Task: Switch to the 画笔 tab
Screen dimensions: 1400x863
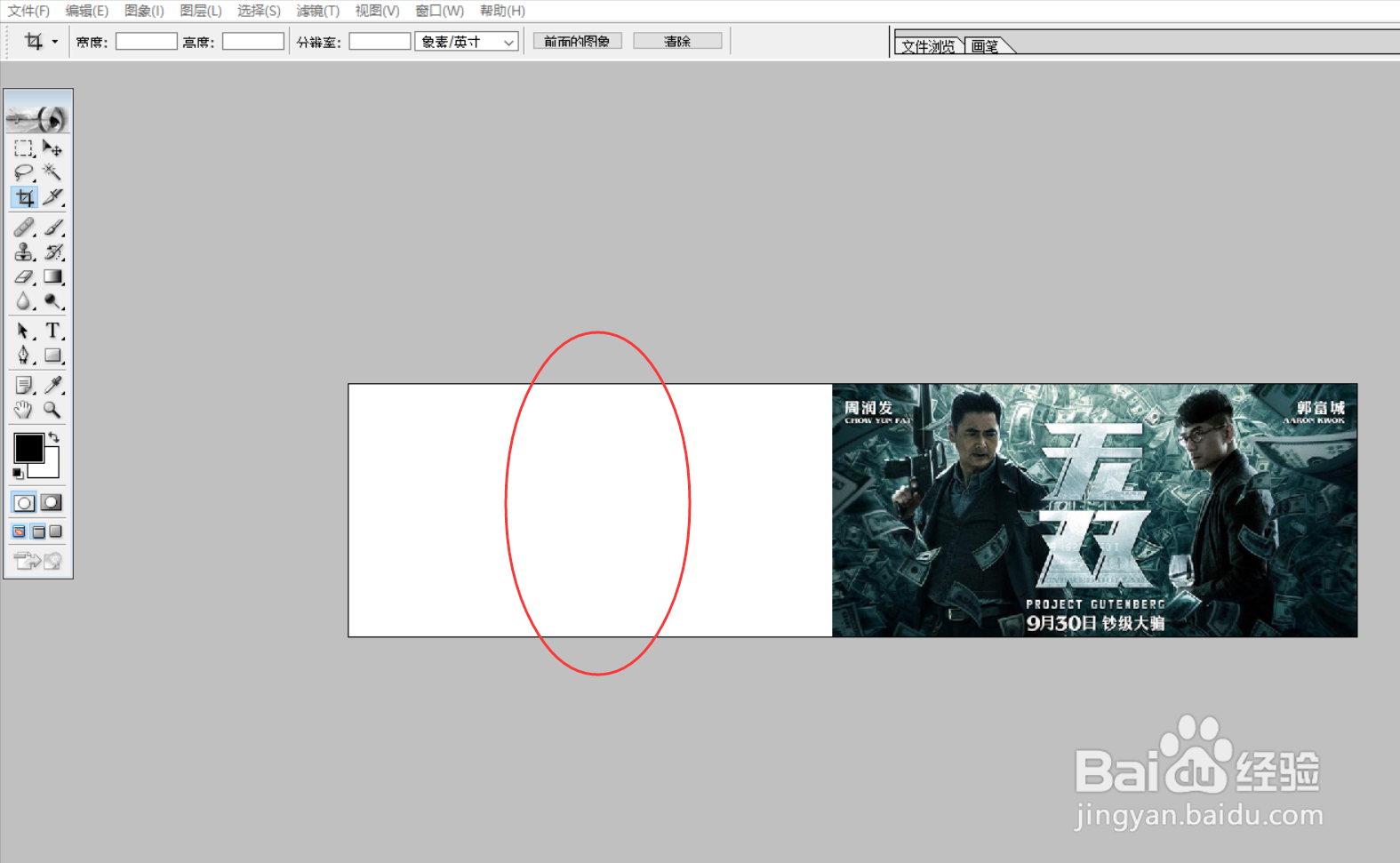Action: tap(985, 46)
